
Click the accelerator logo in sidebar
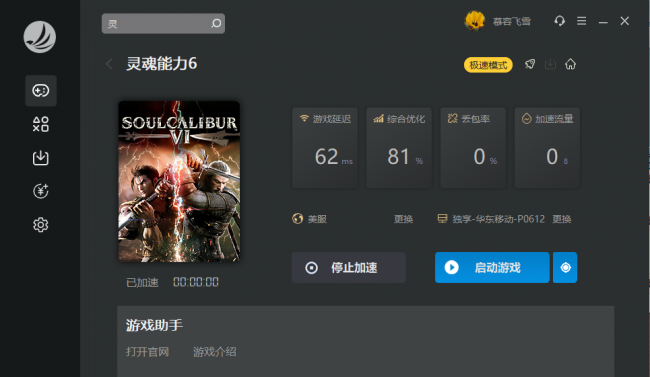click(x=40, y=37)
